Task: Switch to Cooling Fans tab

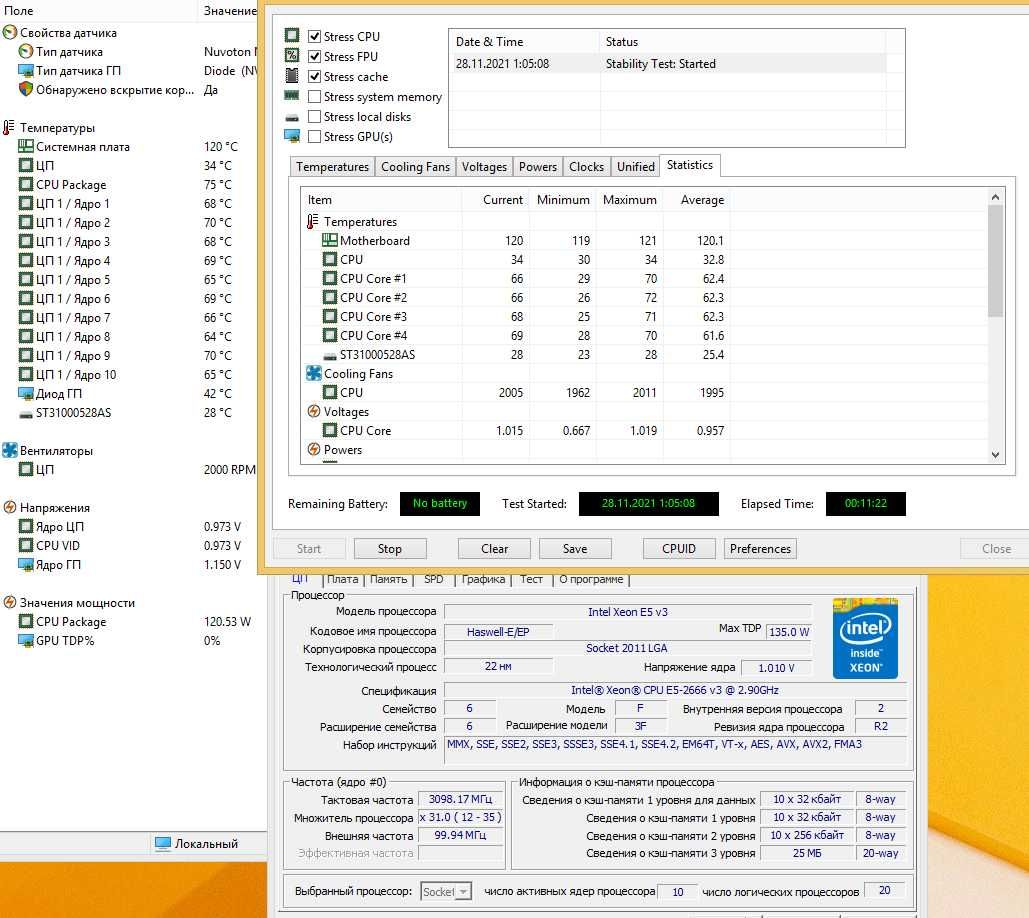Action: point(415,167)
